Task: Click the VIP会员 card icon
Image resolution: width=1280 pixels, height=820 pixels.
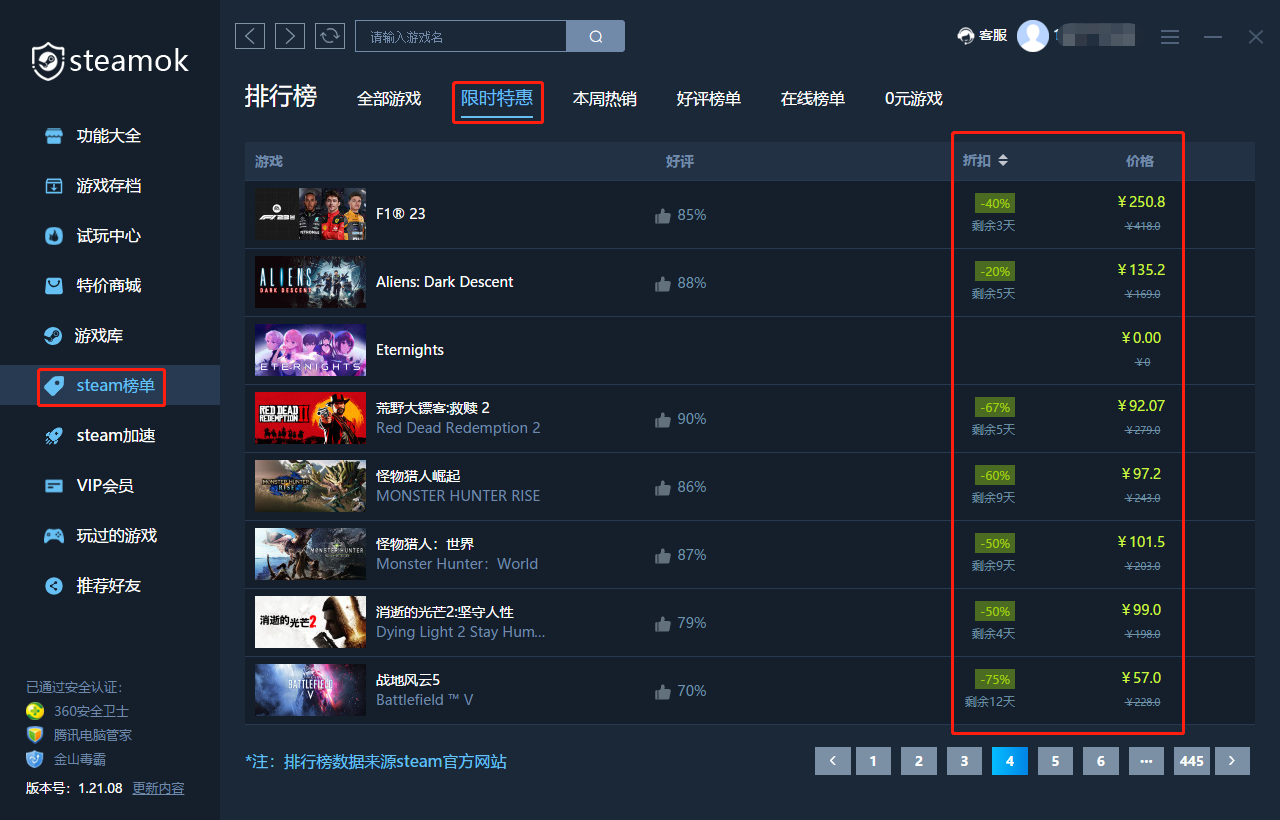Action: 54,486
